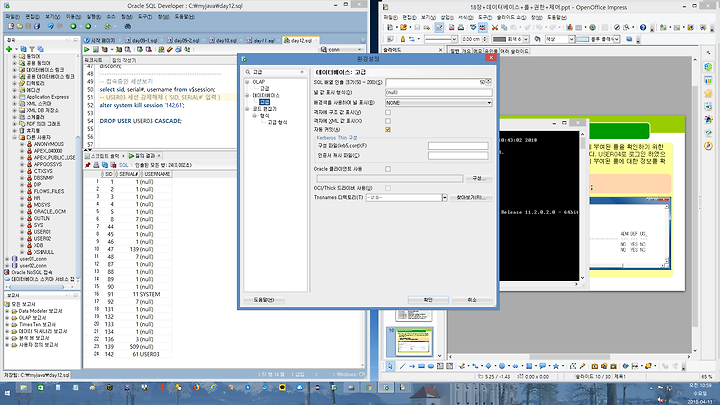Image resolution: width=720 pixels, height=405 pixels.
Task: Switch to the day09-1.sql tab
Action: (x=144, y=40)
